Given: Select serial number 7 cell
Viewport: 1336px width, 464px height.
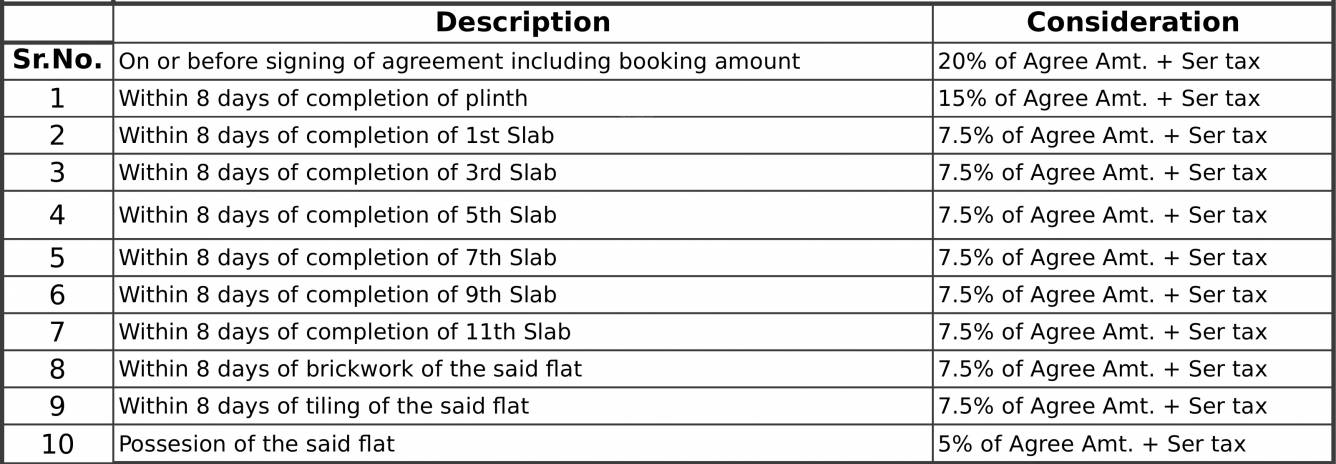Looking at the screenshot, I should (x=57, y=332).
